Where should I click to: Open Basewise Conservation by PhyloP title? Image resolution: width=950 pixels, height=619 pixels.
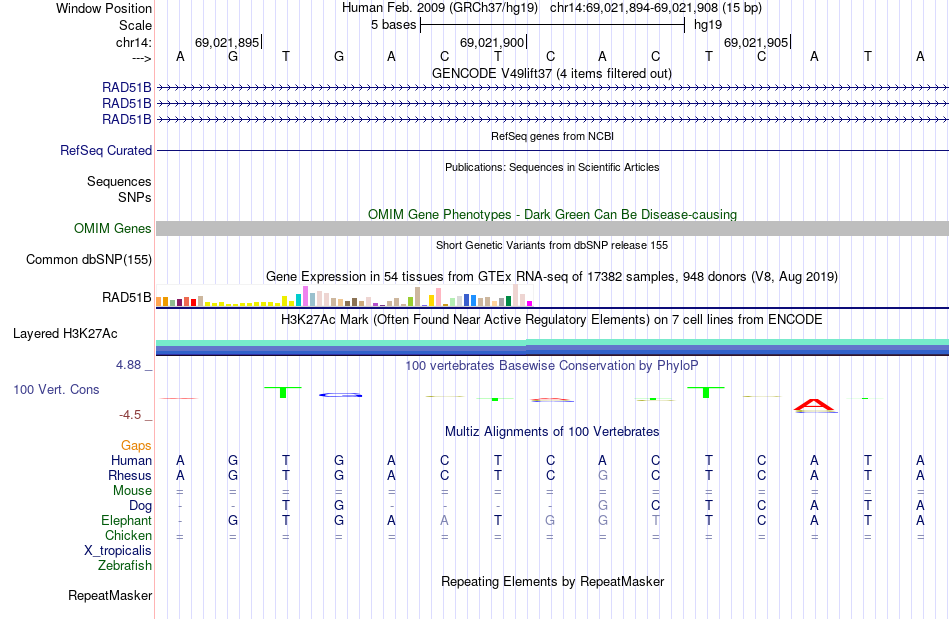[552, 365]
